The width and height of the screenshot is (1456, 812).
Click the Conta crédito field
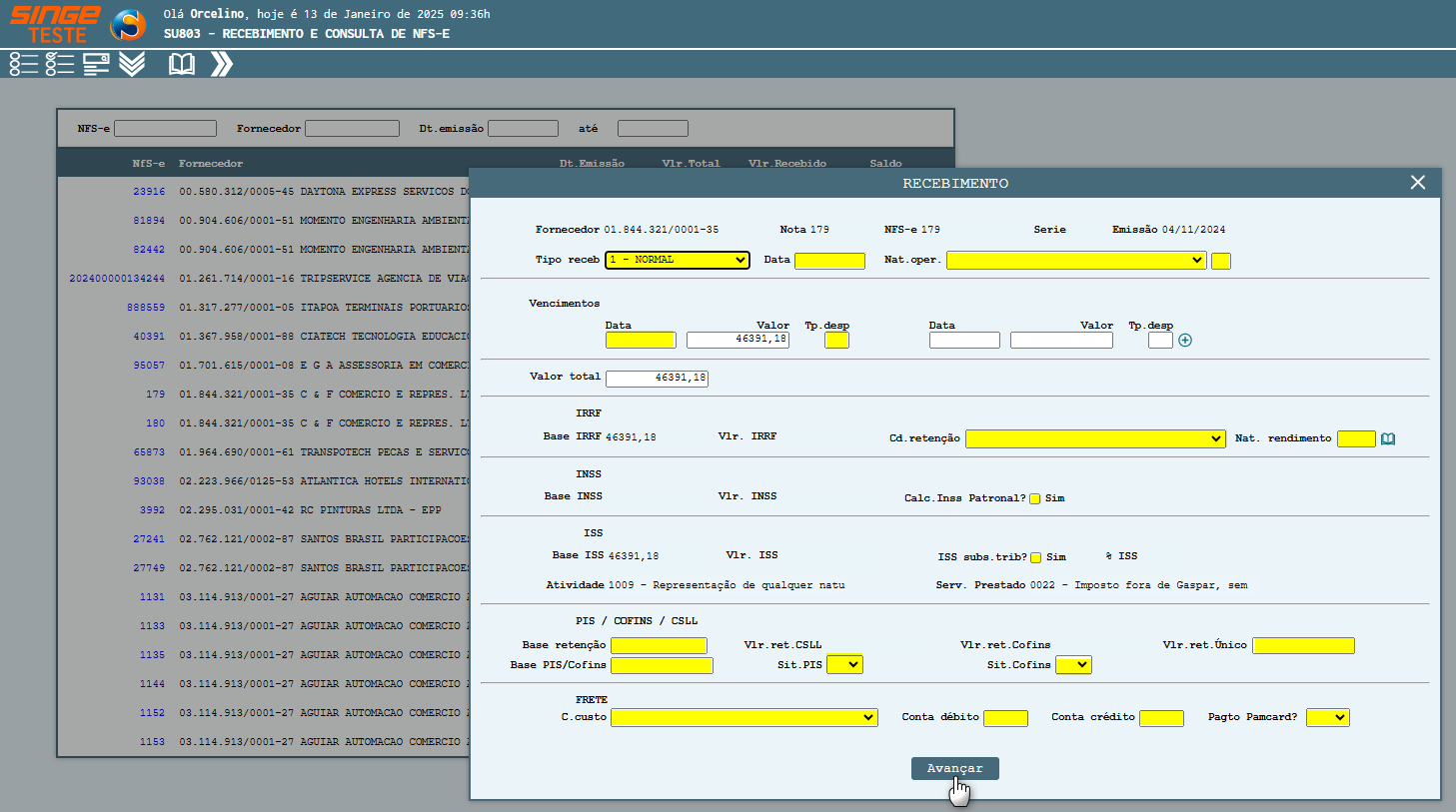coord(1161,718)
